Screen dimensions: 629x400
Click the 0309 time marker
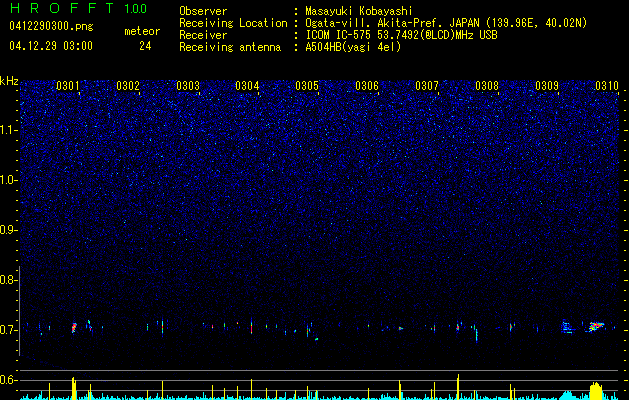pos(547,86)
